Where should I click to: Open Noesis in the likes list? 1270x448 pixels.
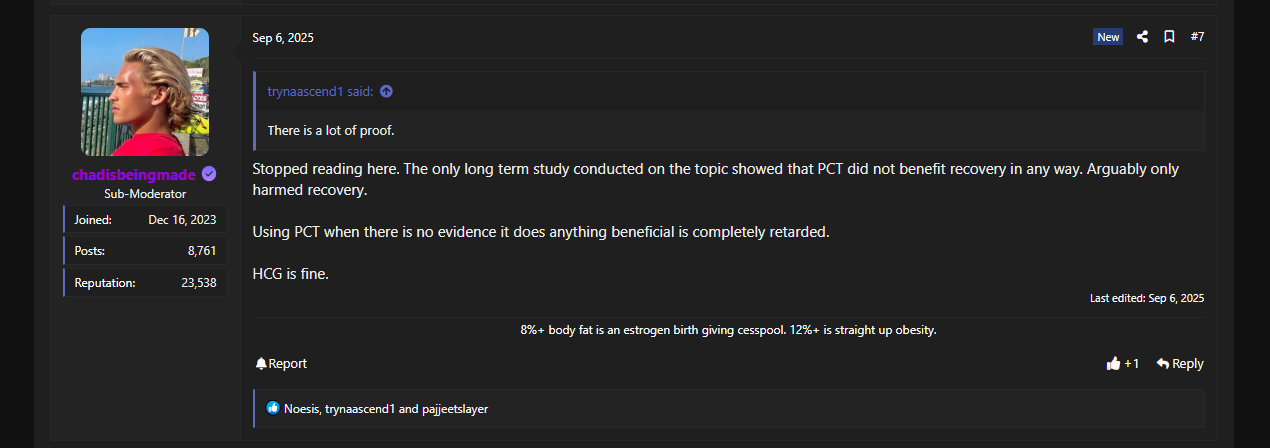[301, 409]
